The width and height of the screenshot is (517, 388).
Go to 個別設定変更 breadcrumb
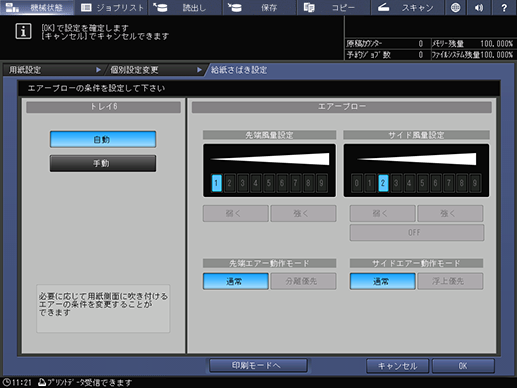(134, 70)
